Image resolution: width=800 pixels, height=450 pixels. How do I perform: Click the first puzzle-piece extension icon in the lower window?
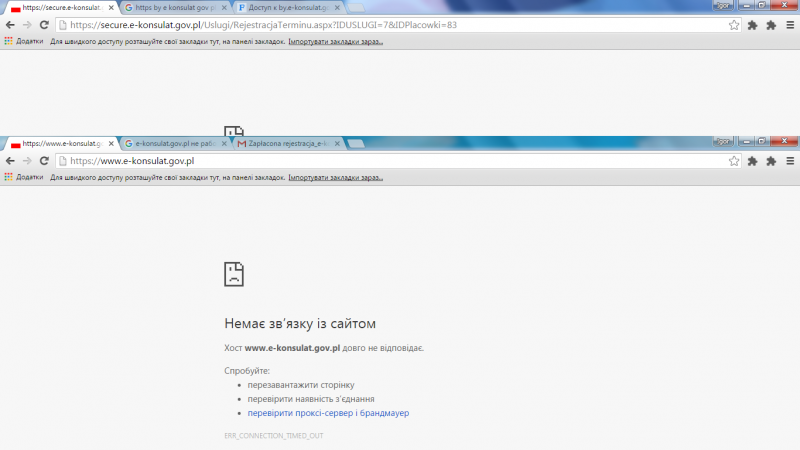click(752, 161)
